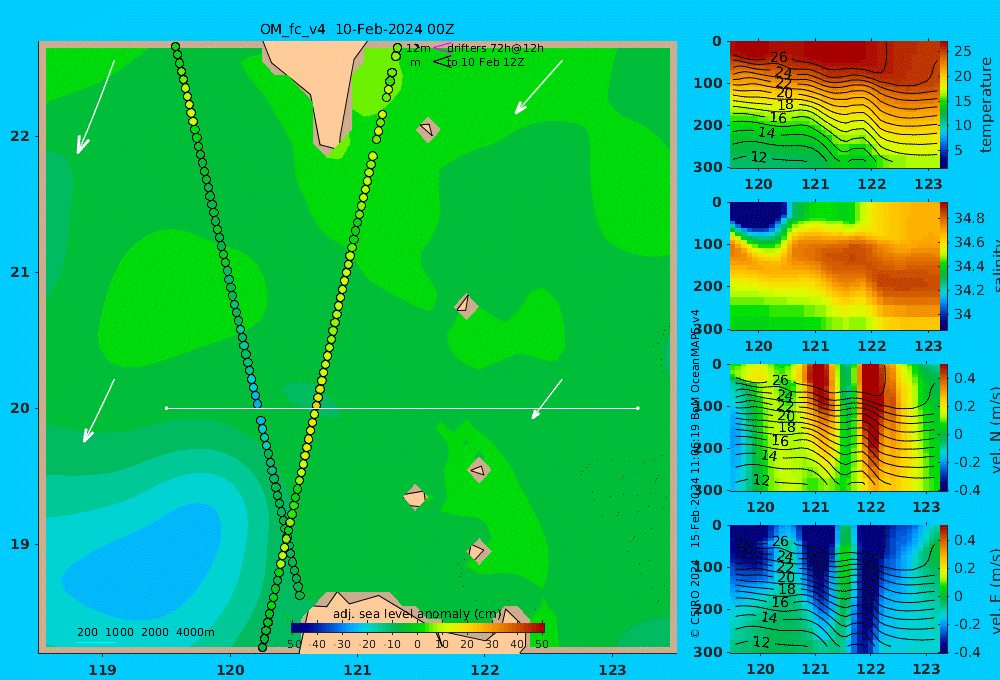Click longitude label 120 under main map
This screenshot has height=680, width=1000.
pyautogui.click(x=230, y=670)
